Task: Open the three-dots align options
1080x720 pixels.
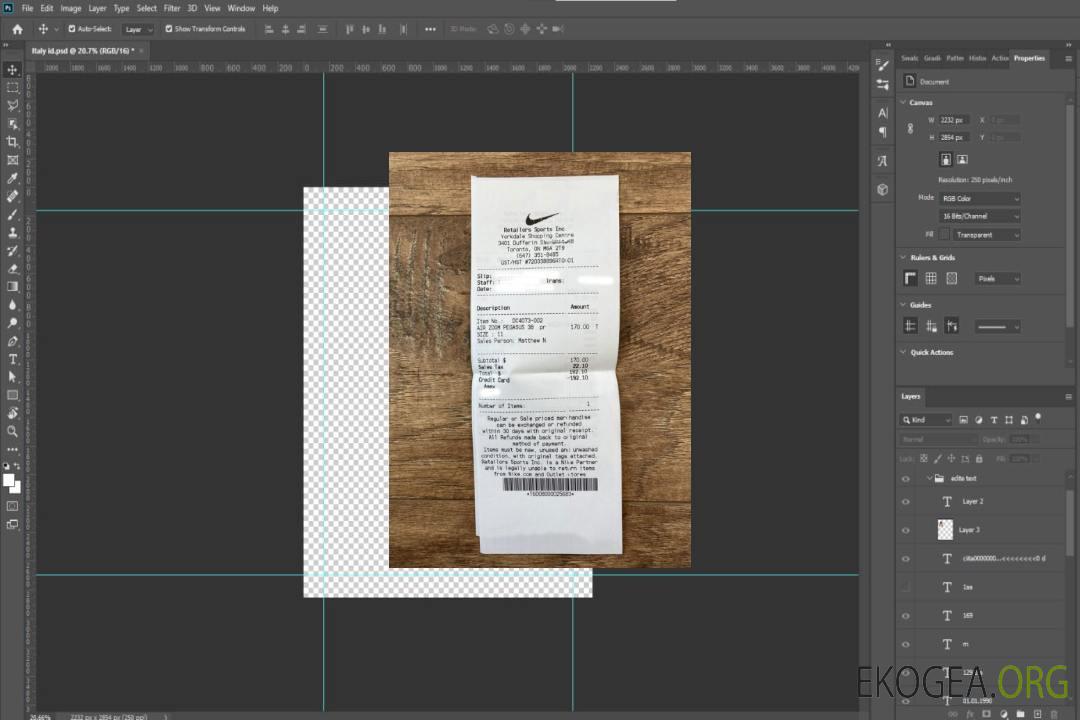Action: [430, 29]
